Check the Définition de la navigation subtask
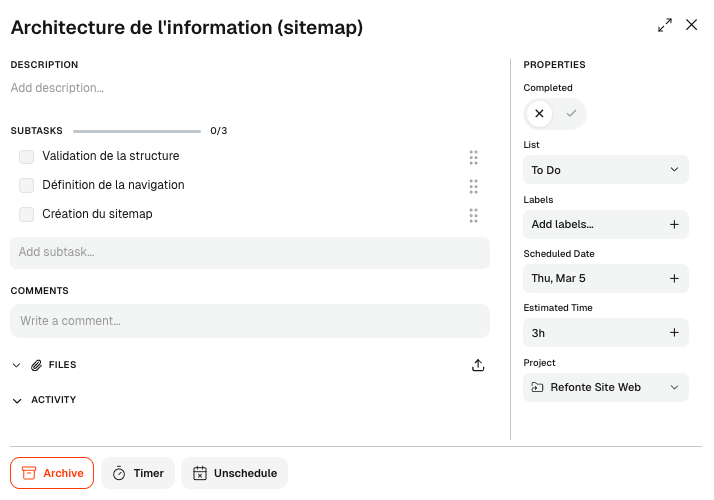714x500 pixels. click(x=27, y=186)
